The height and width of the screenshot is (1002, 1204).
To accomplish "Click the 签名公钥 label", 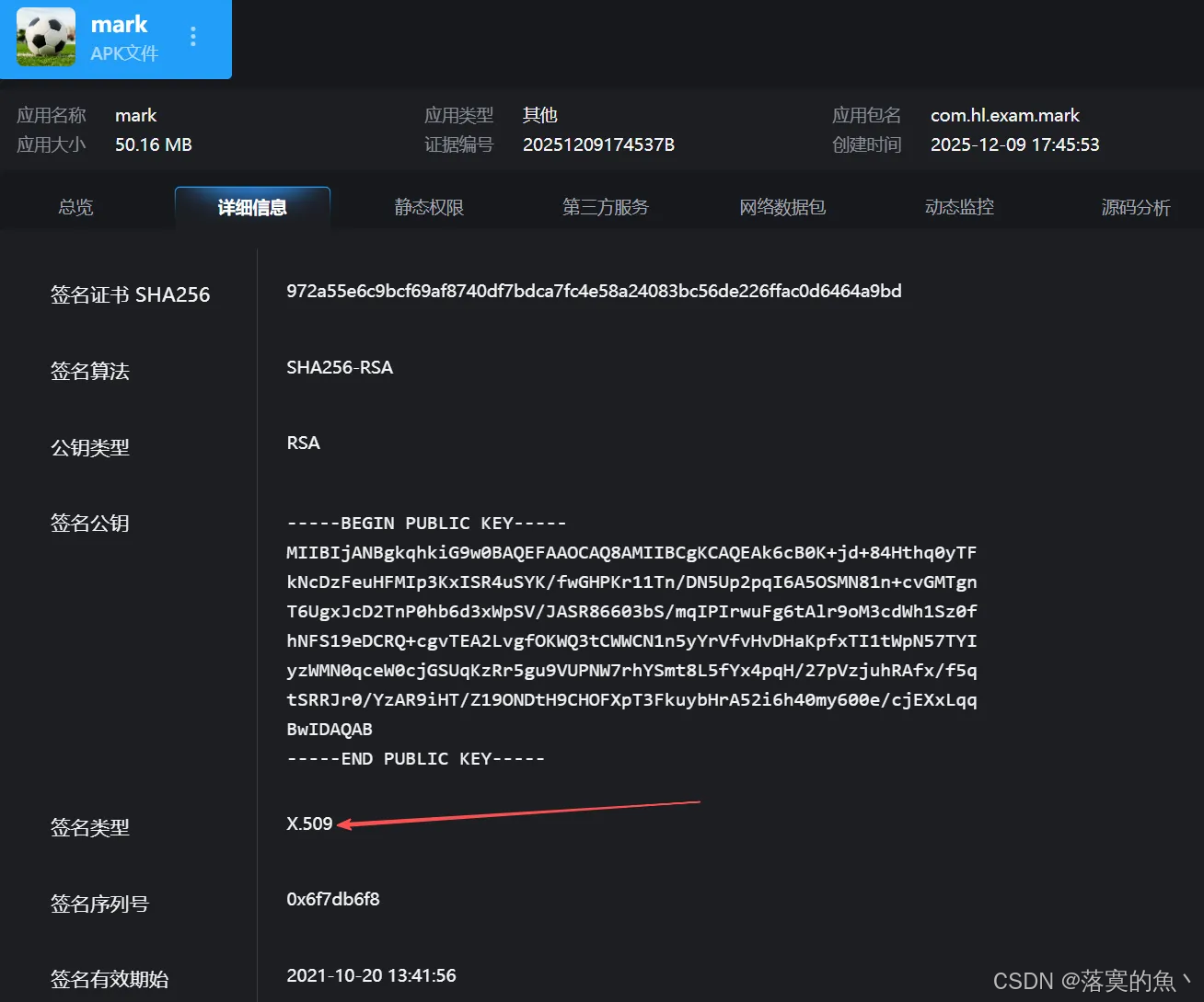I will [x=89, y=523].
